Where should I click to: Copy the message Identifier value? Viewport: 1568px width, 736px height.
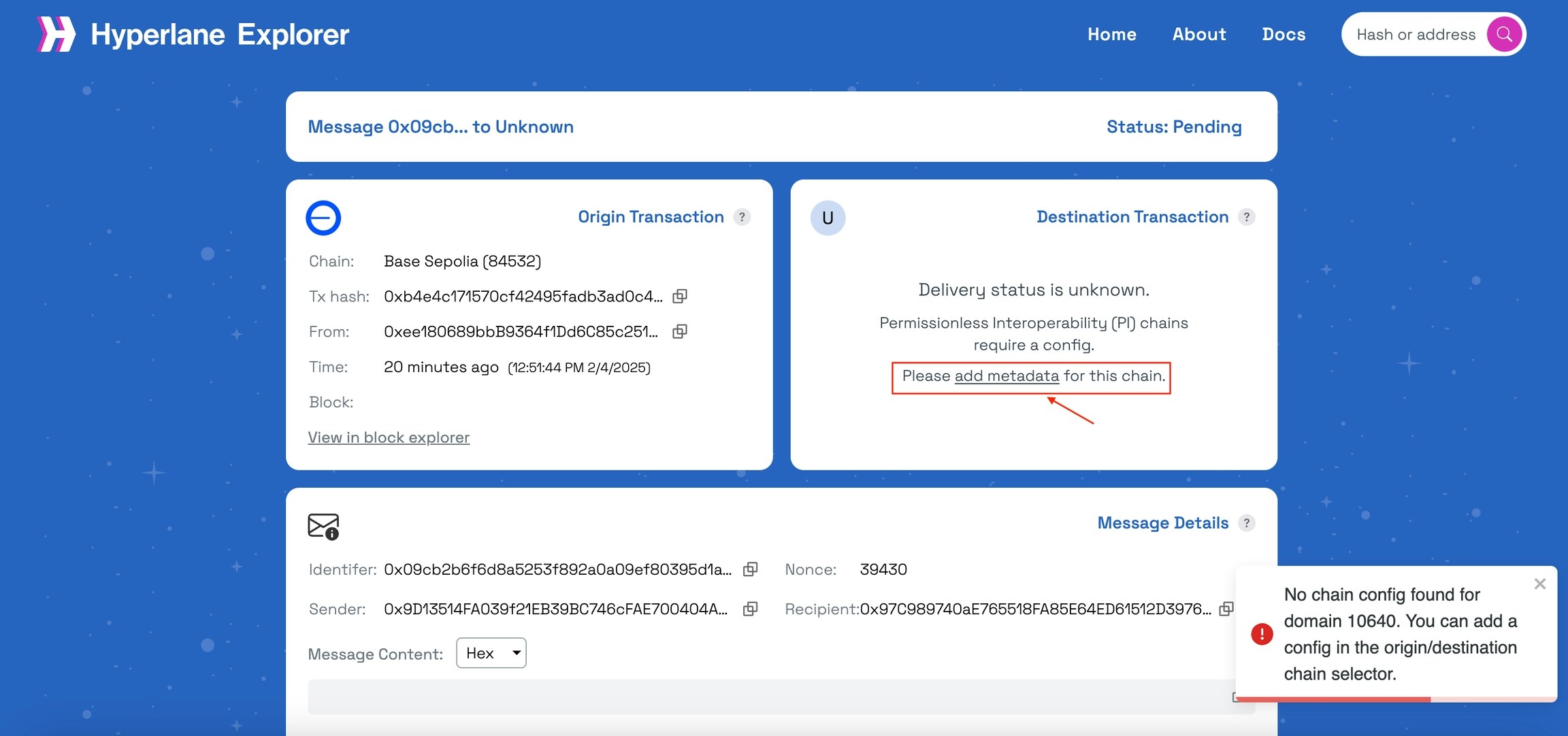pyautogui.click(x=750, y=569)
